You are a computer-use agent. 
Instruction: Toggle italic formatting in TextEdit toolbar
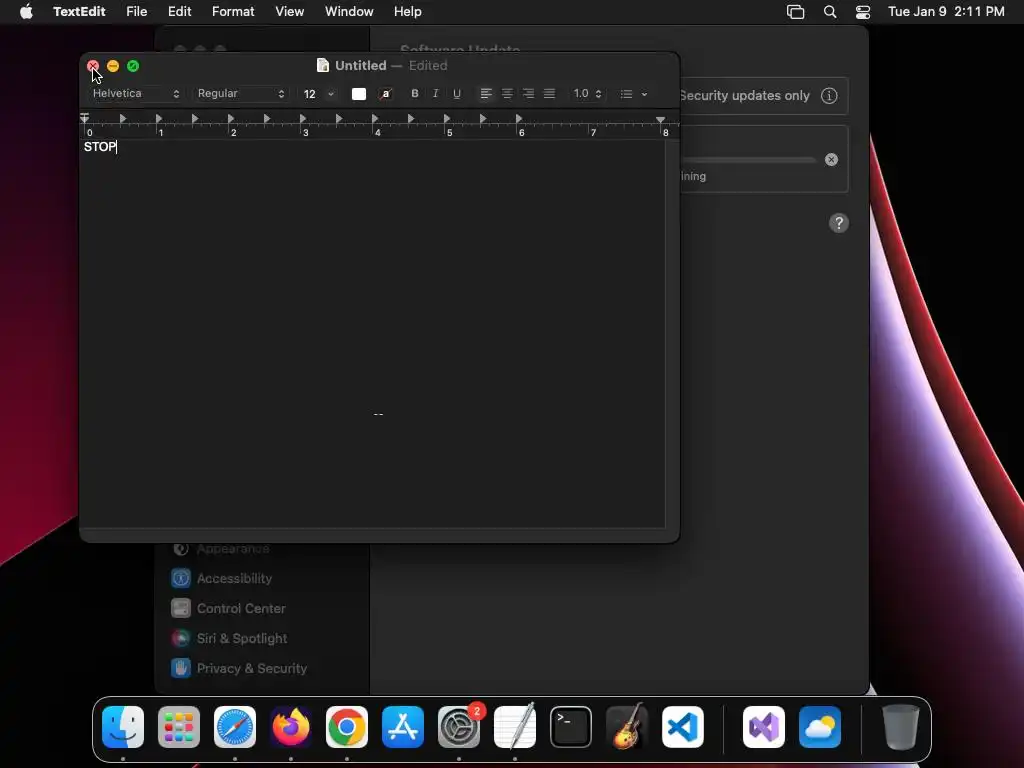(436, 93)
